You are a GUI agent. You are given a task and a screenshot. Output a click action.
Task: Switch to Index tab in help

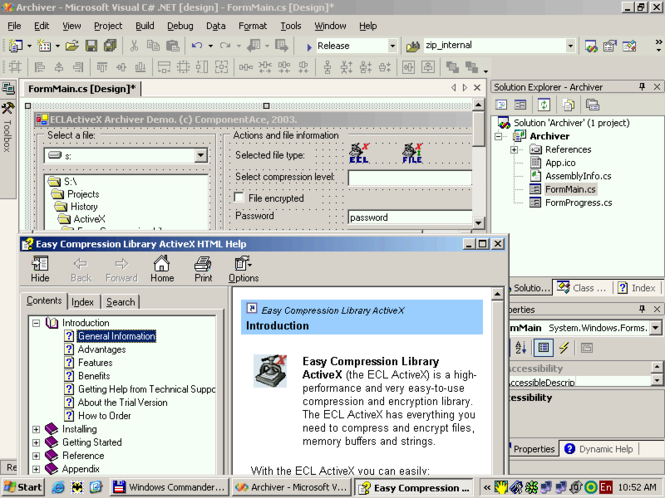(x=82, y=302)
